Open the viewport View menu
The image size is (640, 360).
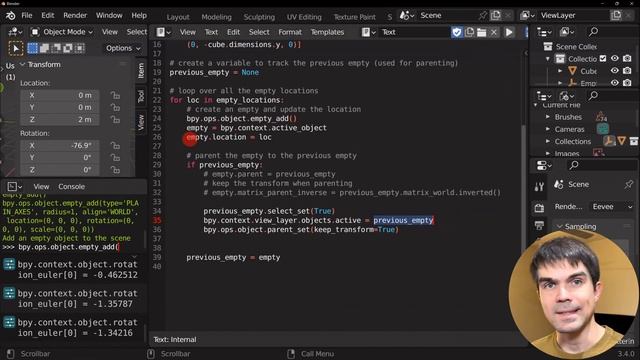[110, 32]
